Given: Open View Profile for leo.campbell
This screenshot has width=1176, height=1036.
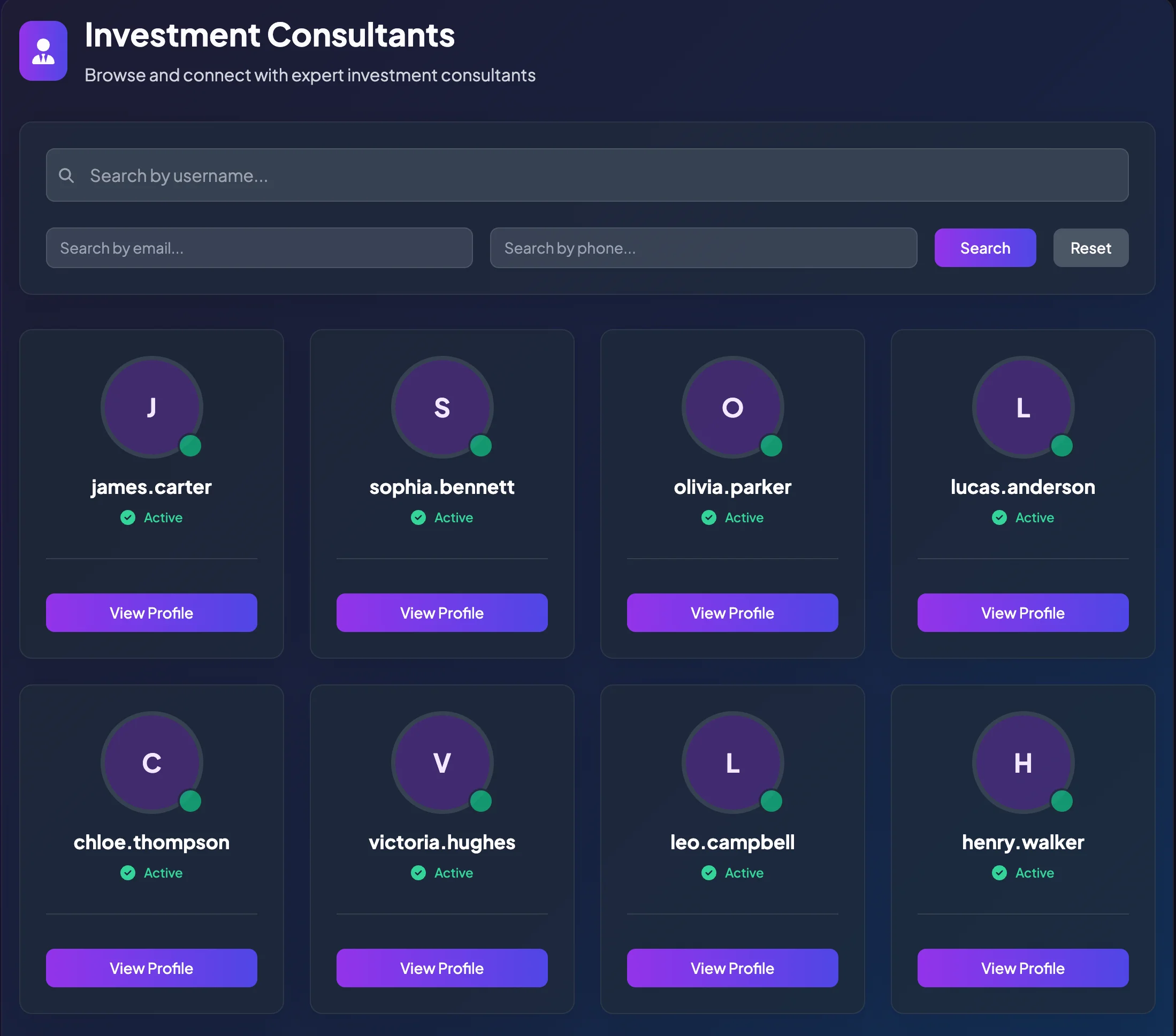Looking at the screenshot, I should [x=732, y=968].
